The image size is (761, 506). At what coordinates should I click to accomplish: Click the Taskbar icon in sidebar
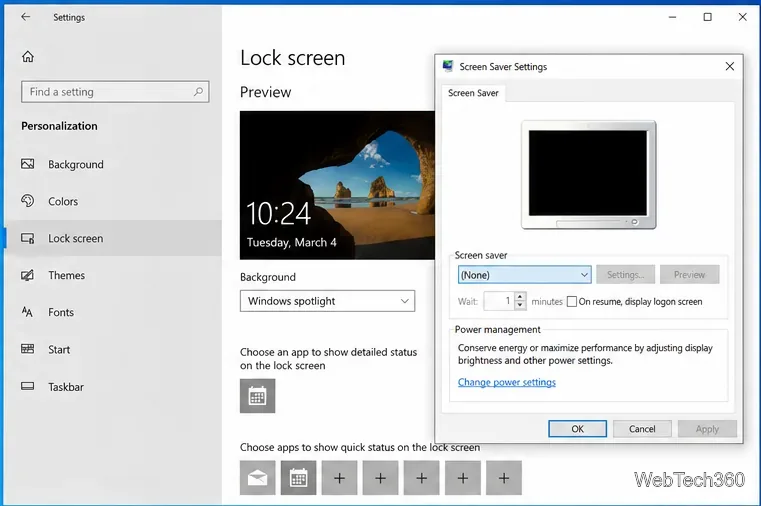(x=28, y=386)
